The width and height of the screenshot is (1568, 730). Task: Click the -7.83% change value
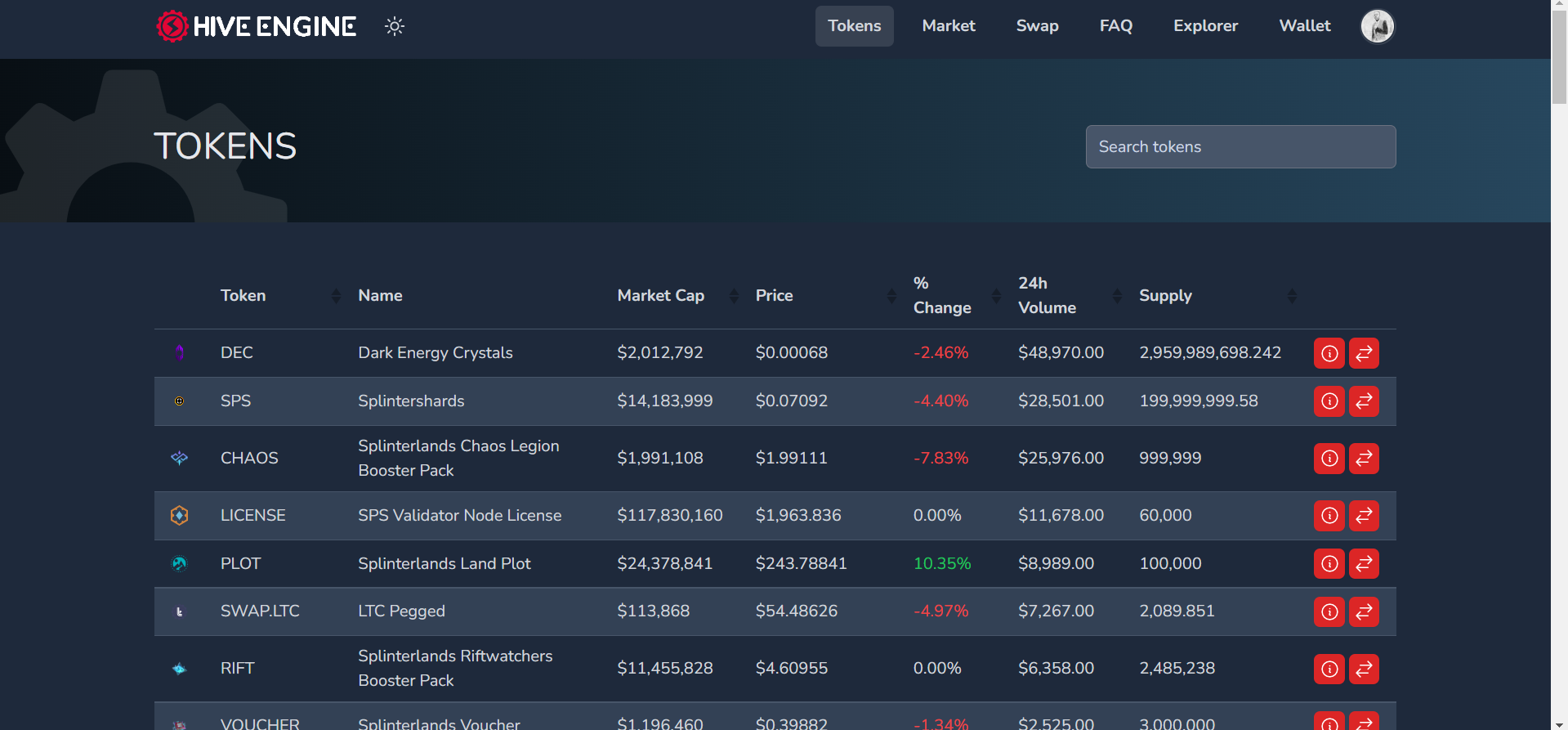pos(940,459)
